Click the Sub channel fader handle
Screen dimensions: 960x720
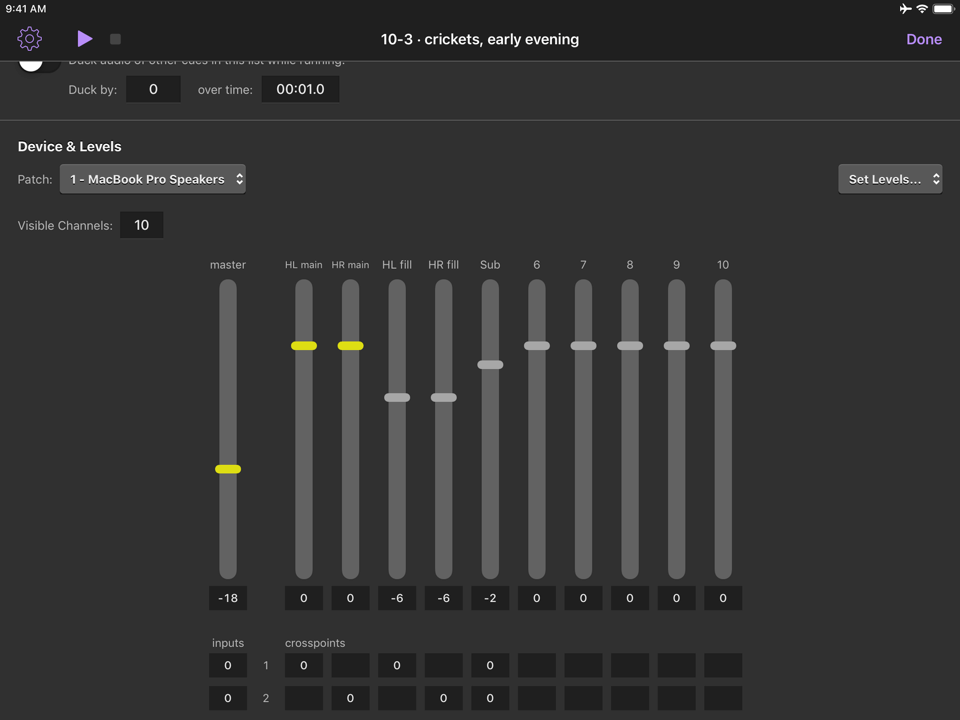click(490, 364)
